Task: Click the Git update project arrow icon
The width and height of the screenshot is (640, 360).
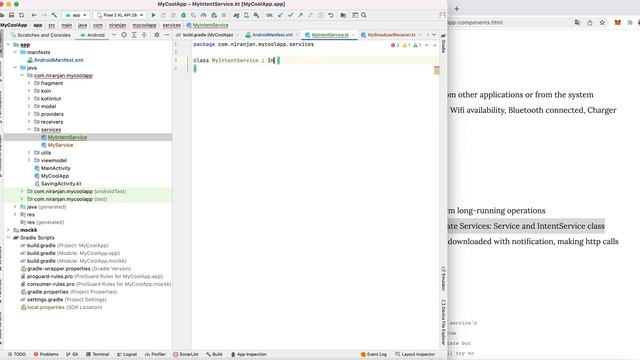Action: coord(280,15)
